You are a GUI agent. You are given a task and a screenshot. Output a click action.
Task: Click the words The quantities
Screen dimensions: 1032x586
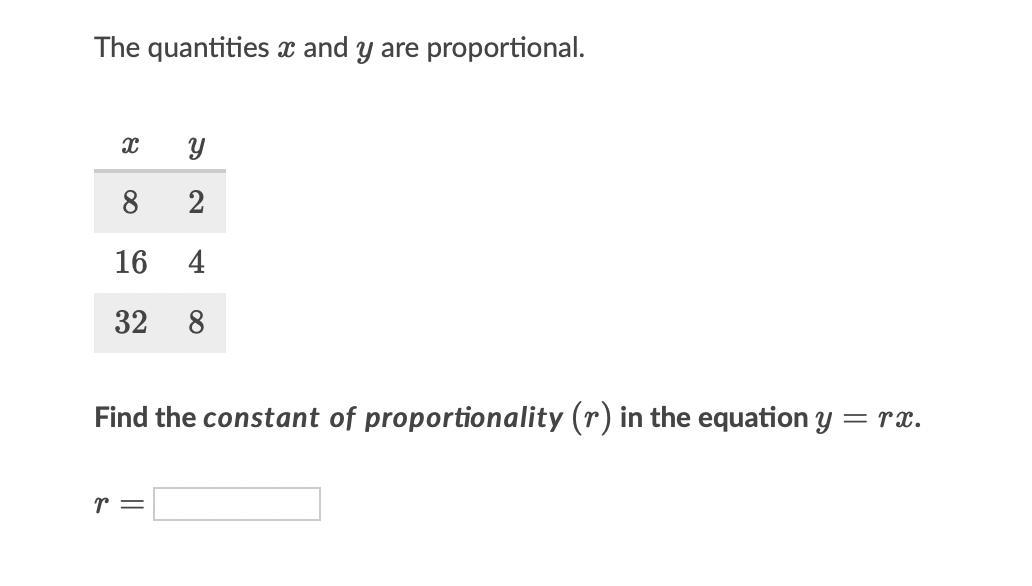(x=182, y=48)
